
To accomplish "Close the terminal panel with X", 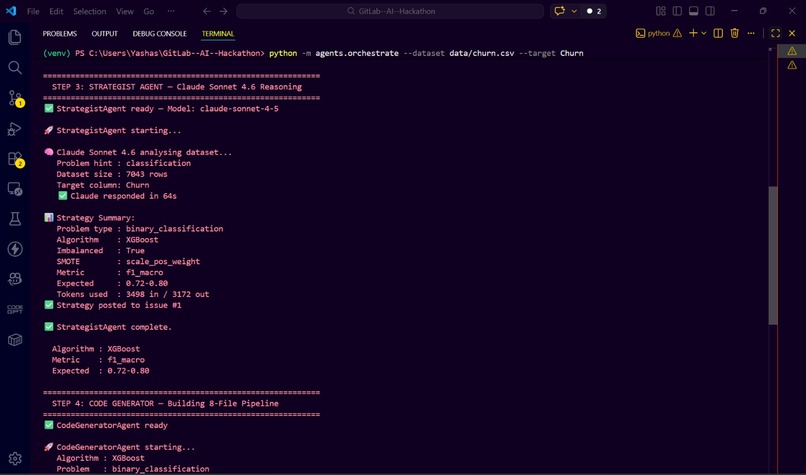I will [x=792, y=33].
